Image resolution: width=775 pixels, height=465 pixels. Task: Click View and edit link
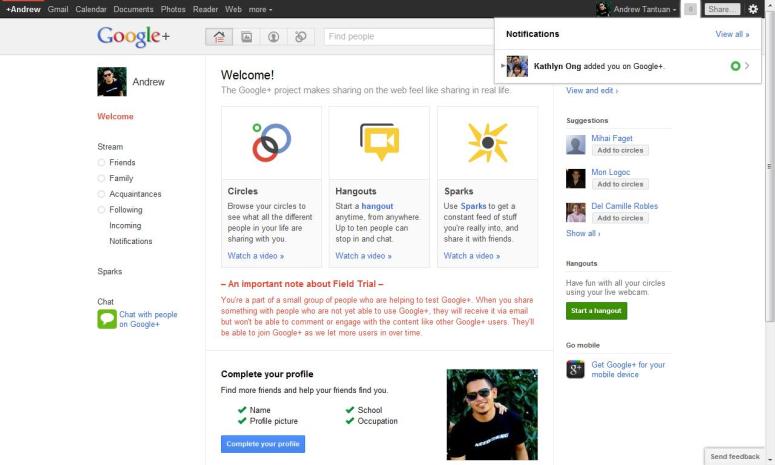[x=592, y=90]
